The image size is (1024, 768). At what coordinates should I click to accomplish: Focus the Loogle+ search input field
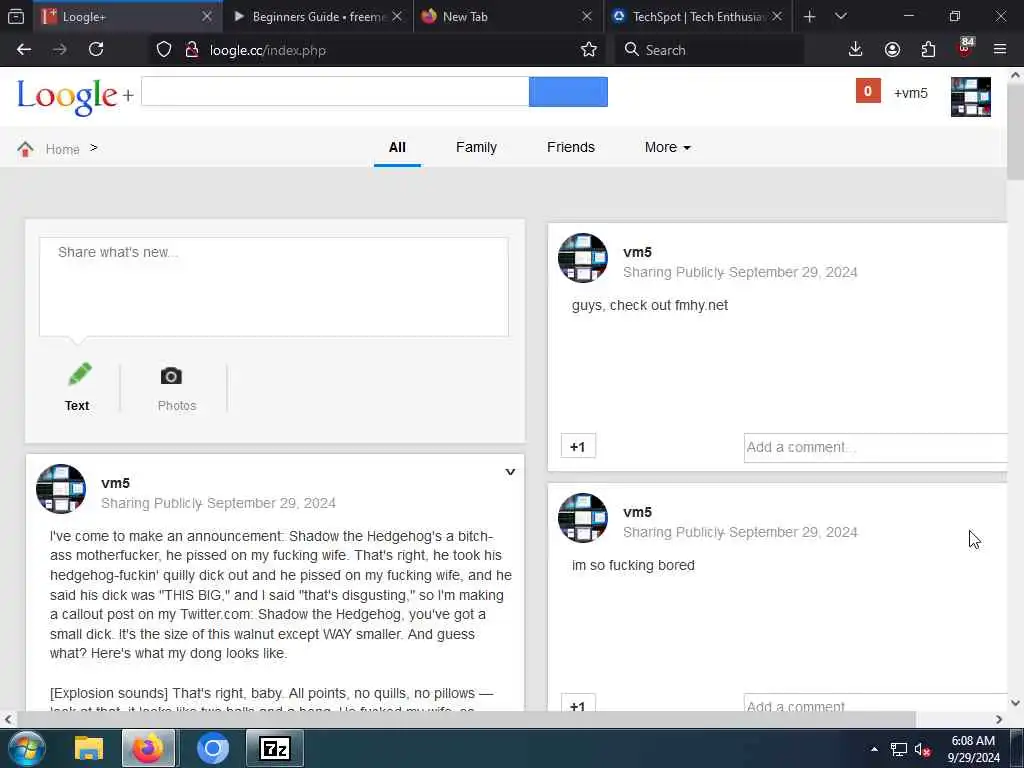[335, 91]
